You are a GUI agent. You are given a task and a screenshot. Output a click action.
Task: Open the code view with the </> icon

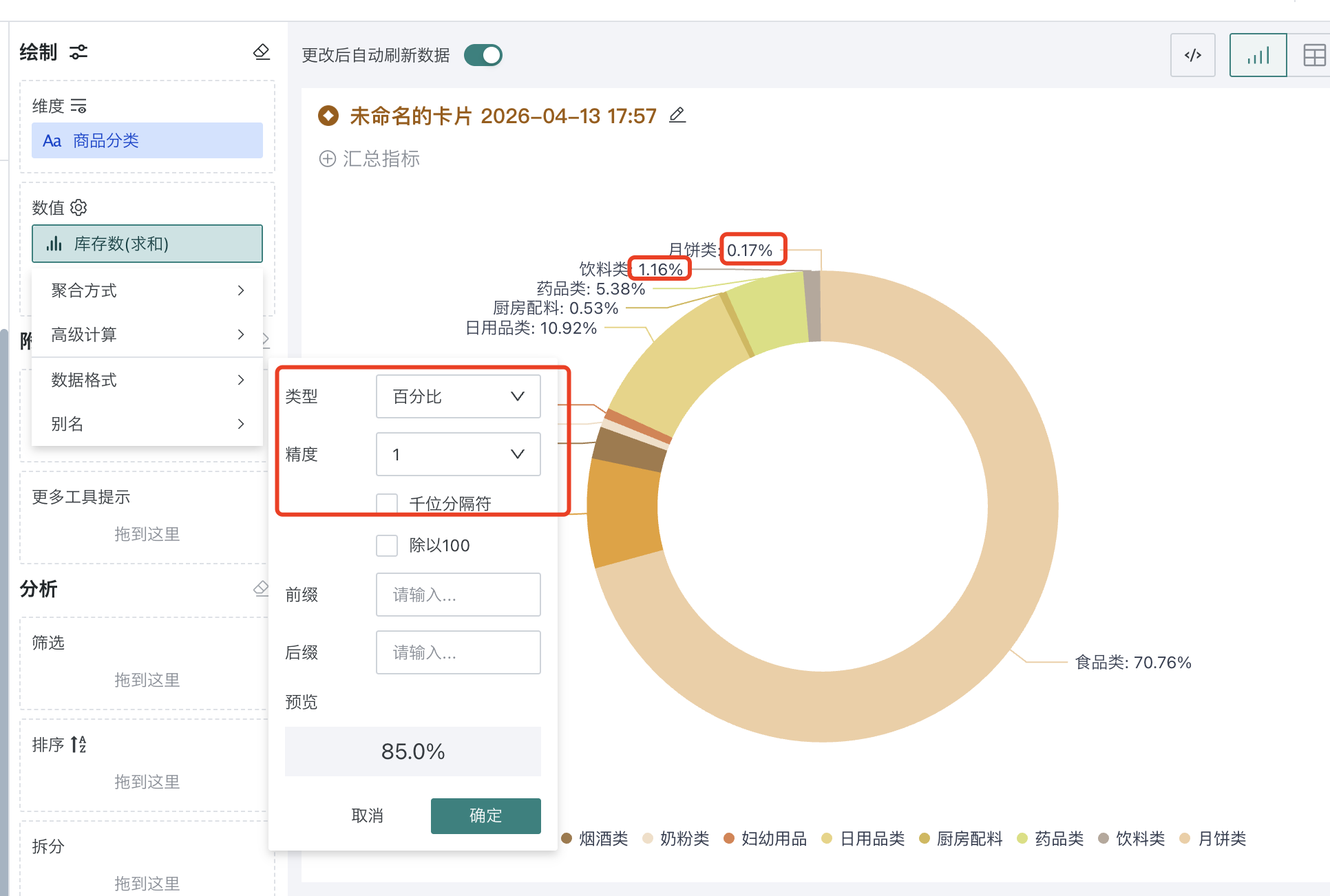[x=1193, y=55]
